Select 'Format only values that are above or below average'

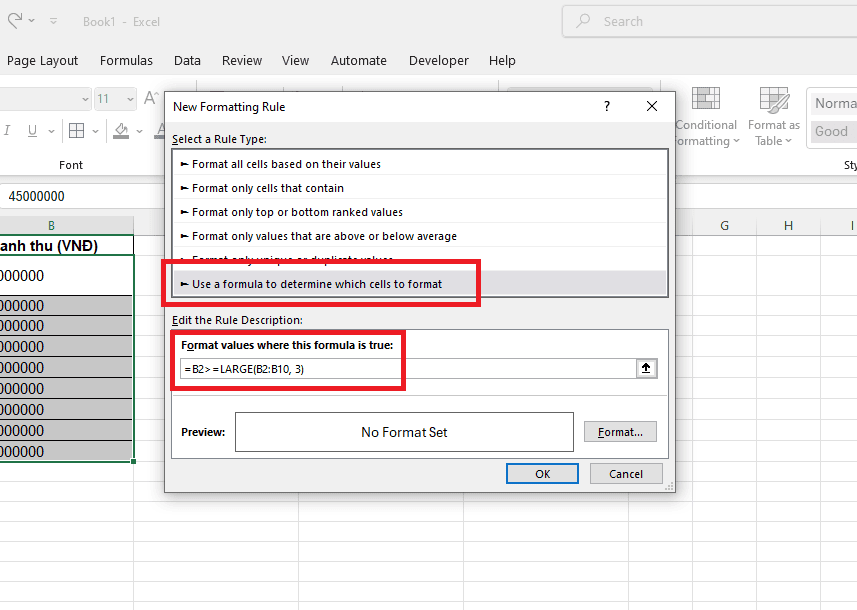(x=420, y=236)
